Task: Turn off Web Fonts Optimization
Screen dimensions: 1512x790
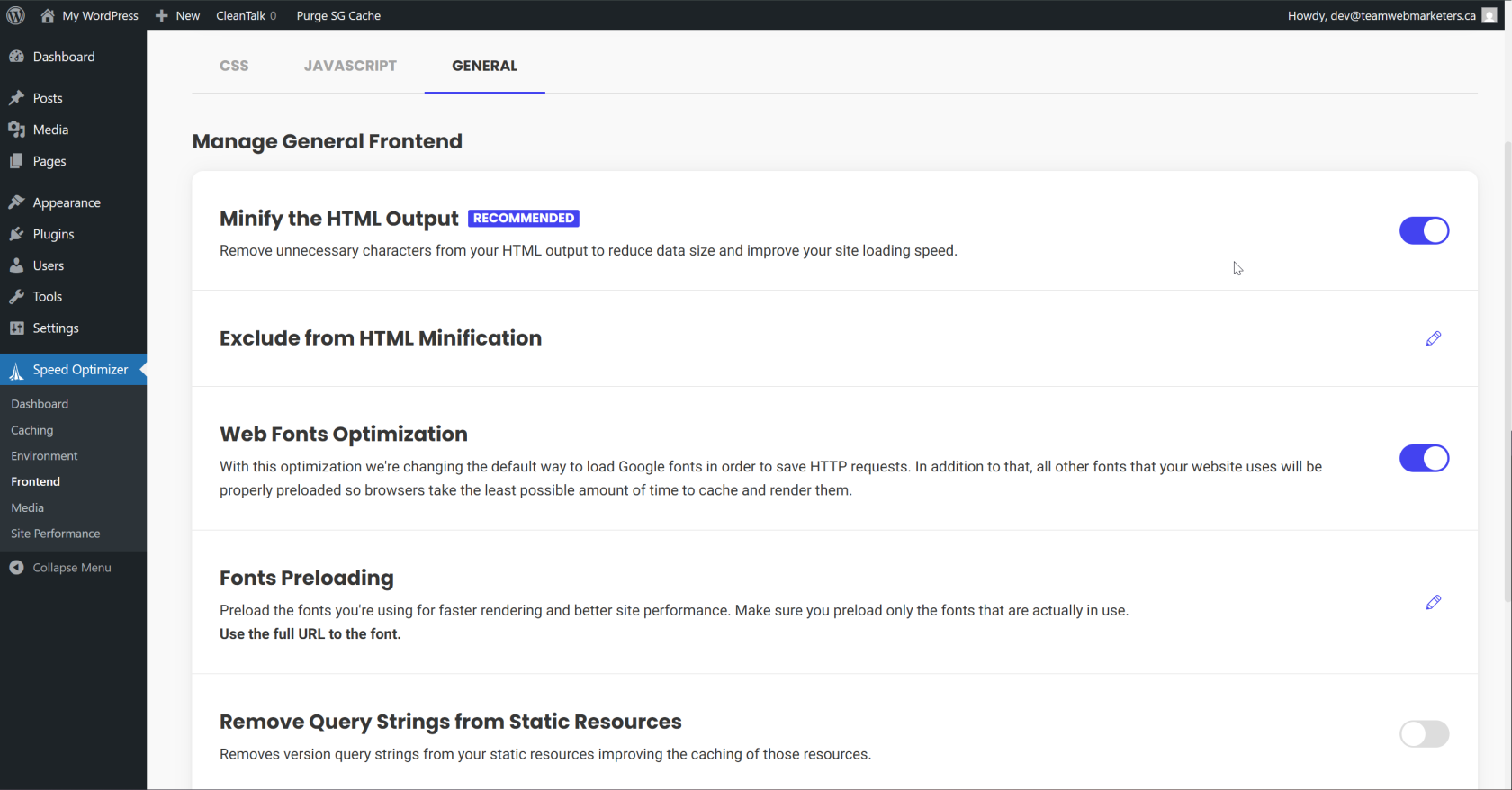Action: tap(1424, 458)
